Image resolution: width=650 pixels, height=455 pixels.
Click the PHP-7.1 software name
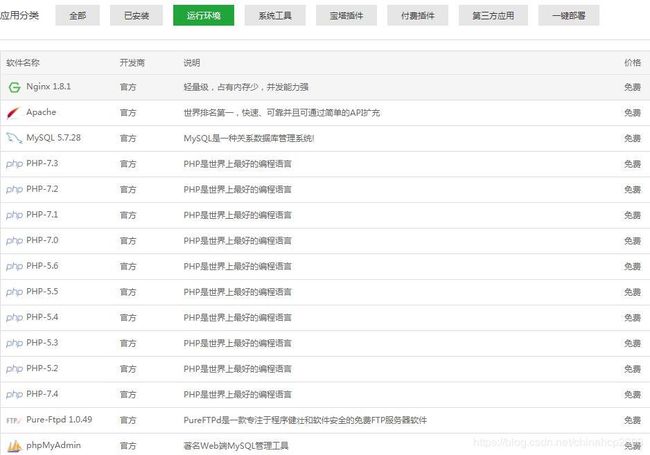42,215
